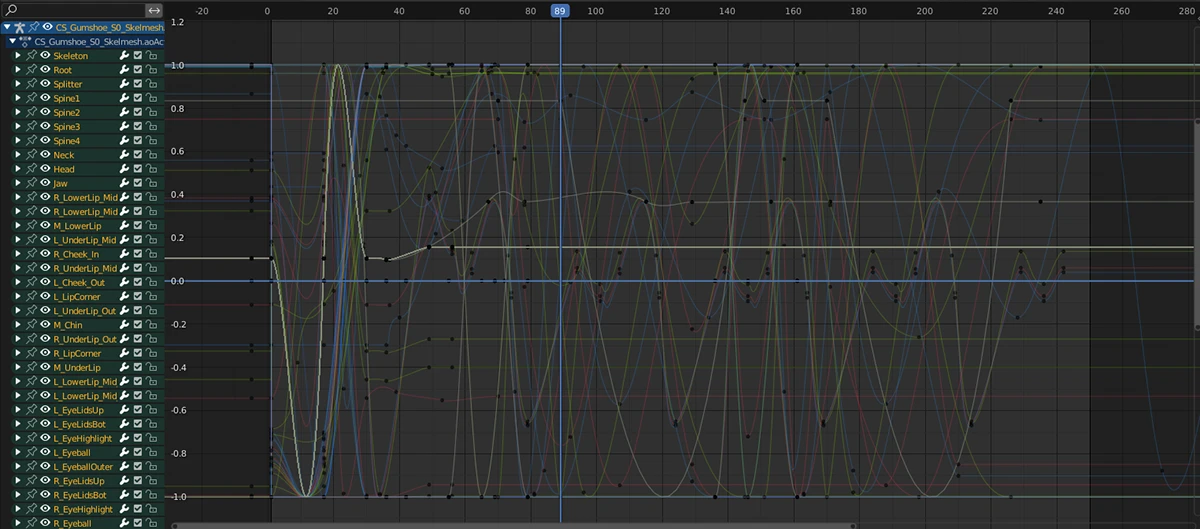Disable the M_LowerLip checkbox
The image size is (1200, 529).
tap(138, 226)
